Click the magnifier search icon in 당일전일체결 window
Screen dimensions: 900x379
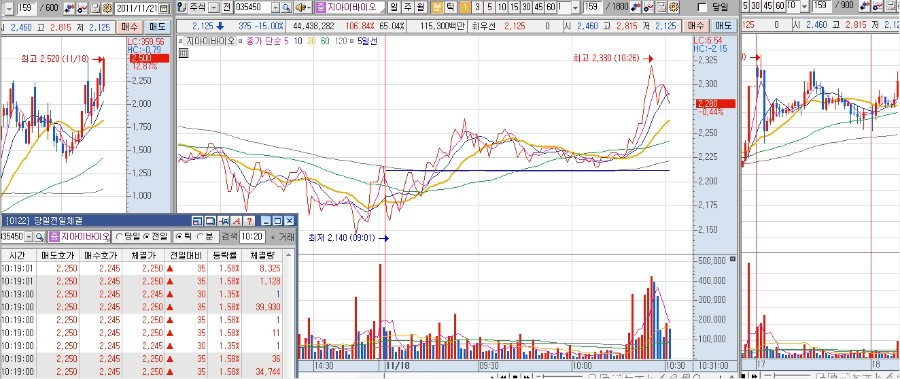pos(40,236)
